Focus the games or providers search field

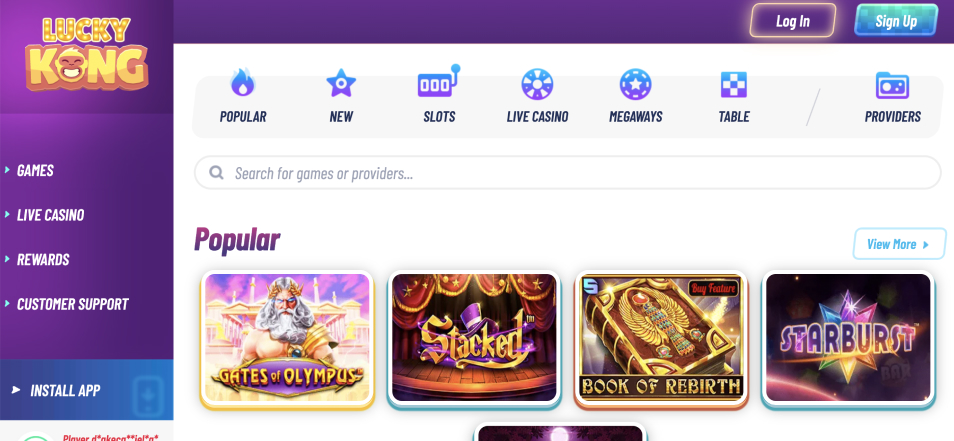(568, 173)
